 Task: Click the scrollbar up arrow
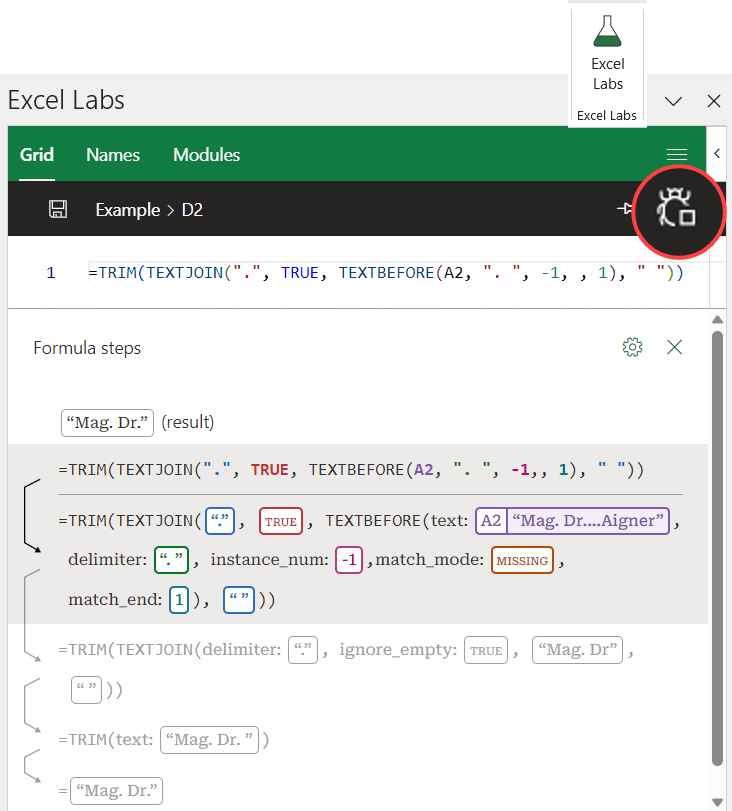(717, 320)
